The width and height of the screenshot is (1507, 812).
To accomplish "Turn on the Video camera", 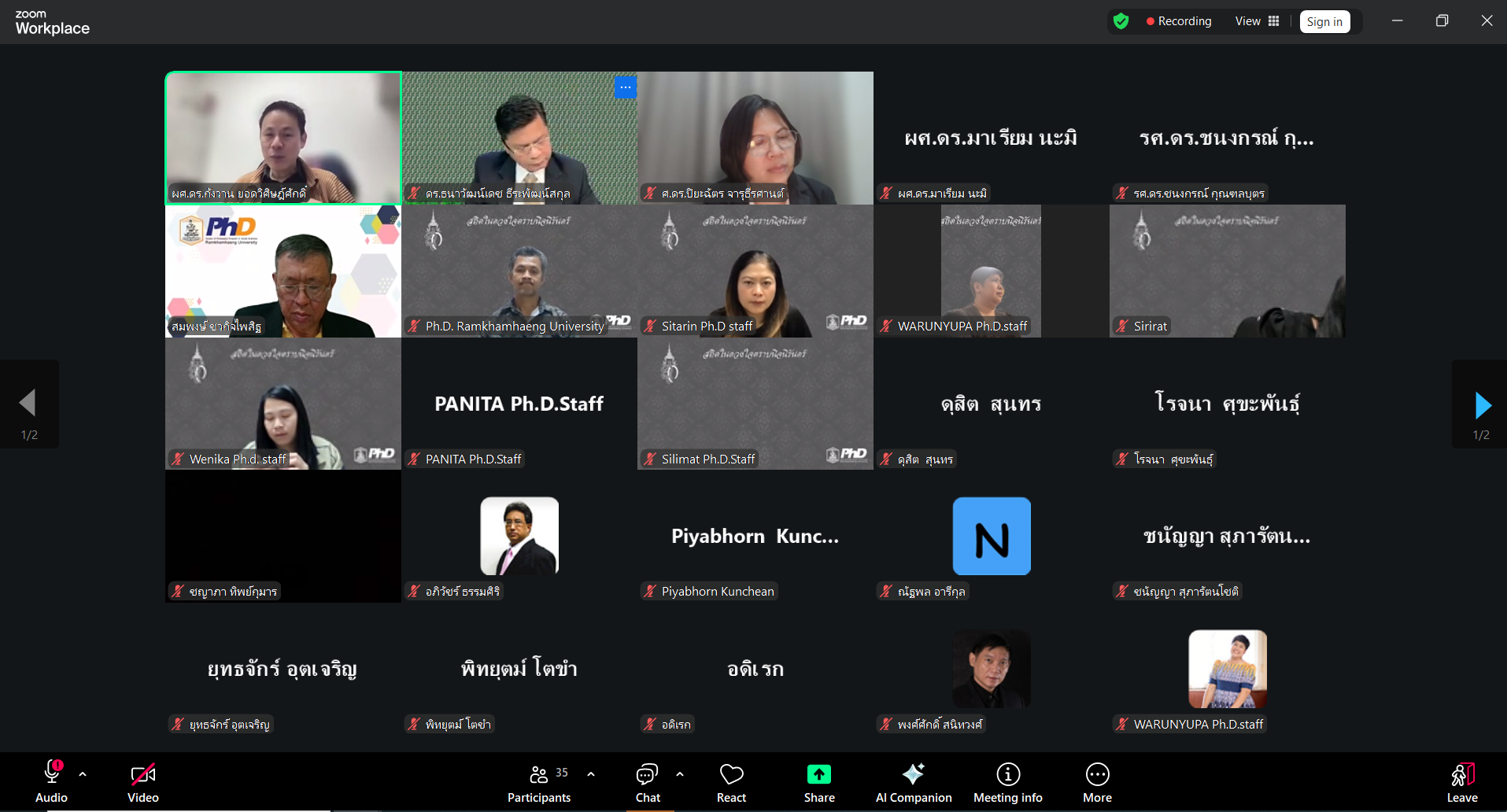I will (143, 782).
